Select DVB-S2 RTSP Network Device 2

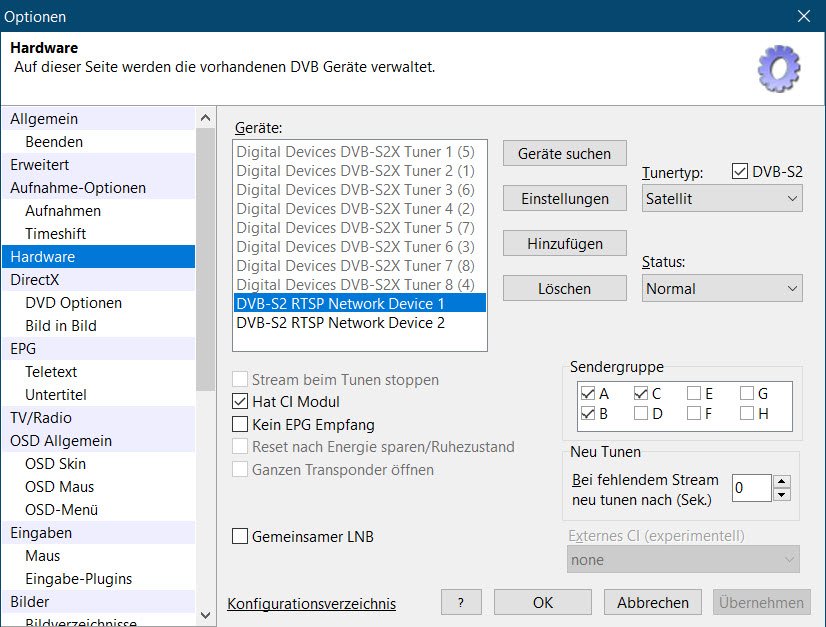pyautogui.click(x=340, y=323)
